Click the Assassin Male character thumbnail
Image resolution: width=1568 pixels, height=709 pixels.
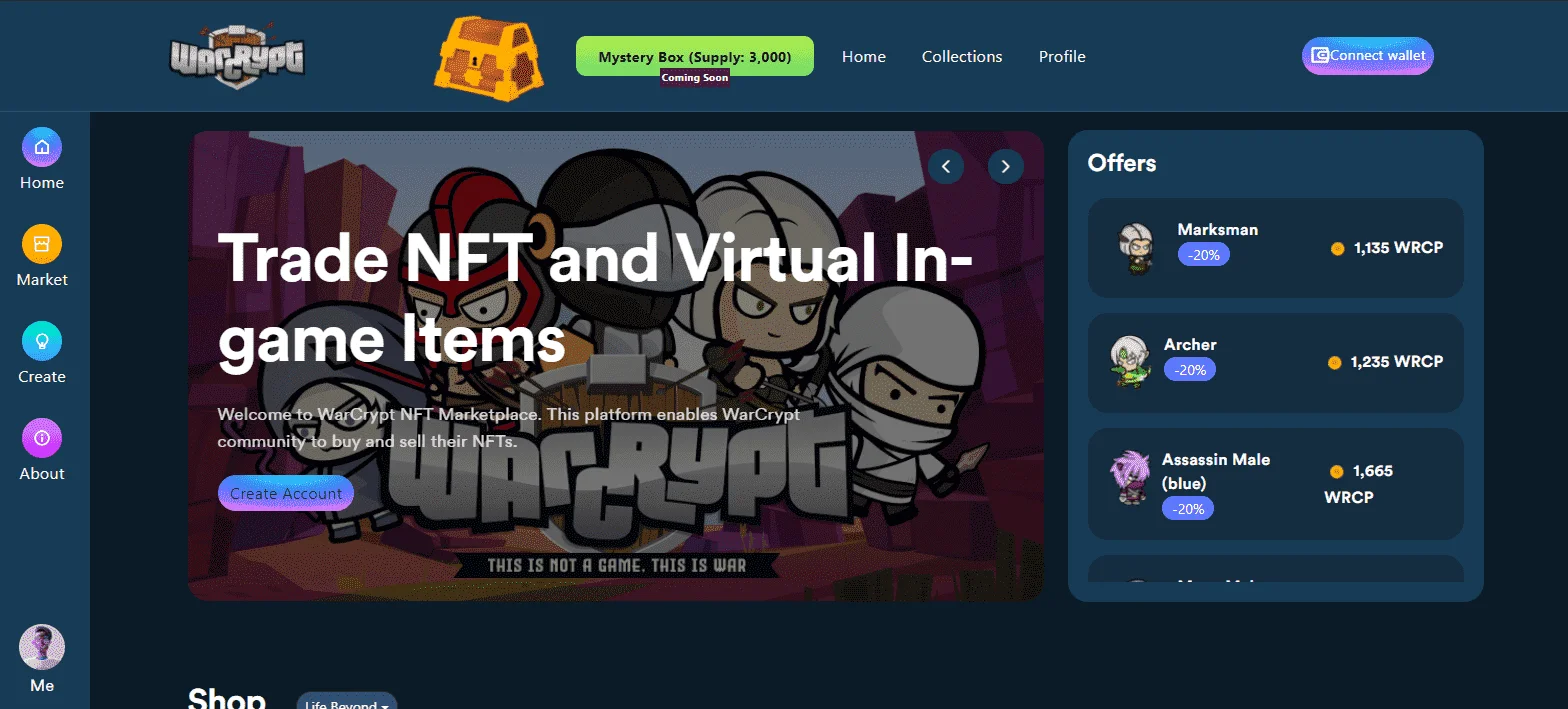tap(1130, 479)
